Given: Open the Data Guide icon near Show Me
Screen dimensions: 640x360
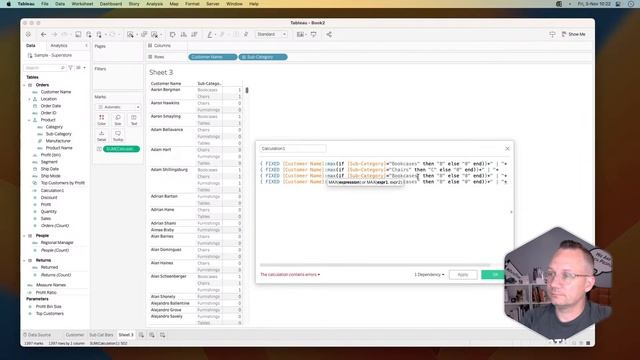Looking at the screenshot, I should 552,34.
